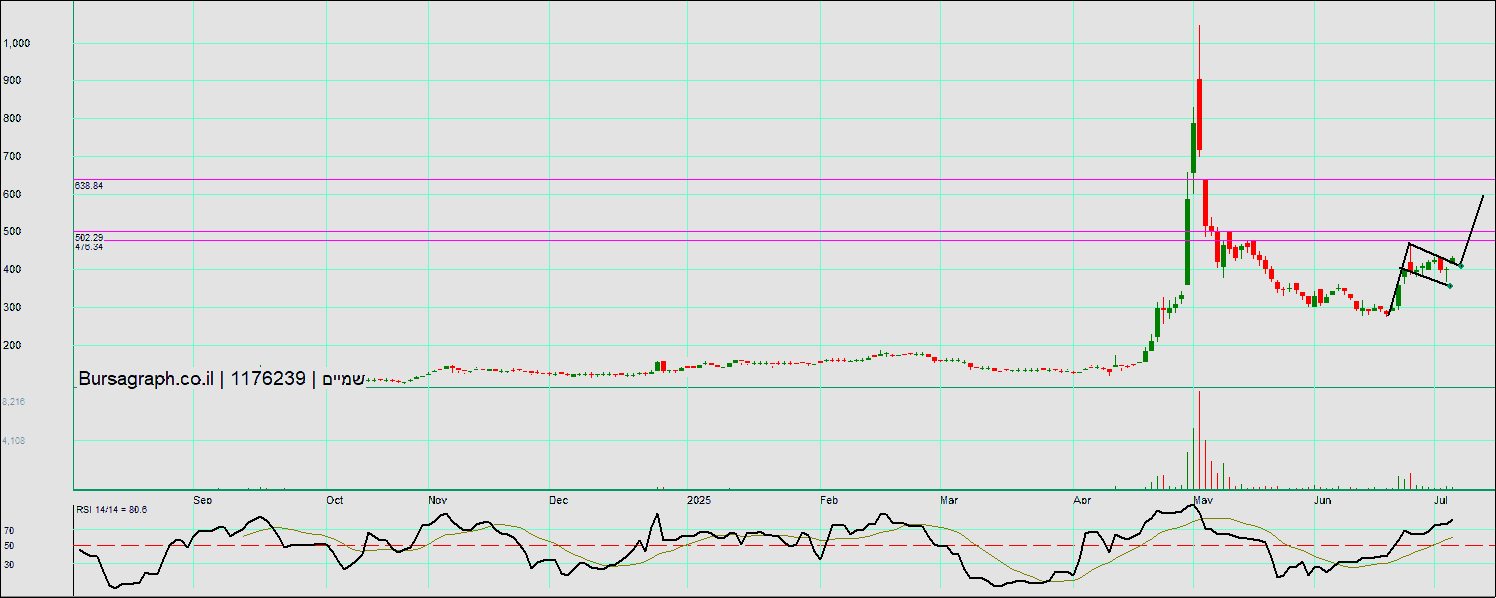The width and height of the screenshot is (1496, 598).
Task: Click the tallest red volume bar
Action: tap(1199, 440)
